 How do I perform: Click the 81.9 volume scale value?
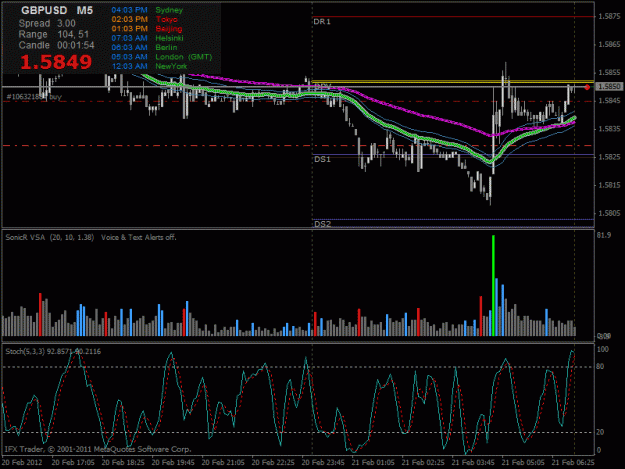pyautogui.click(x=604, y=235)
